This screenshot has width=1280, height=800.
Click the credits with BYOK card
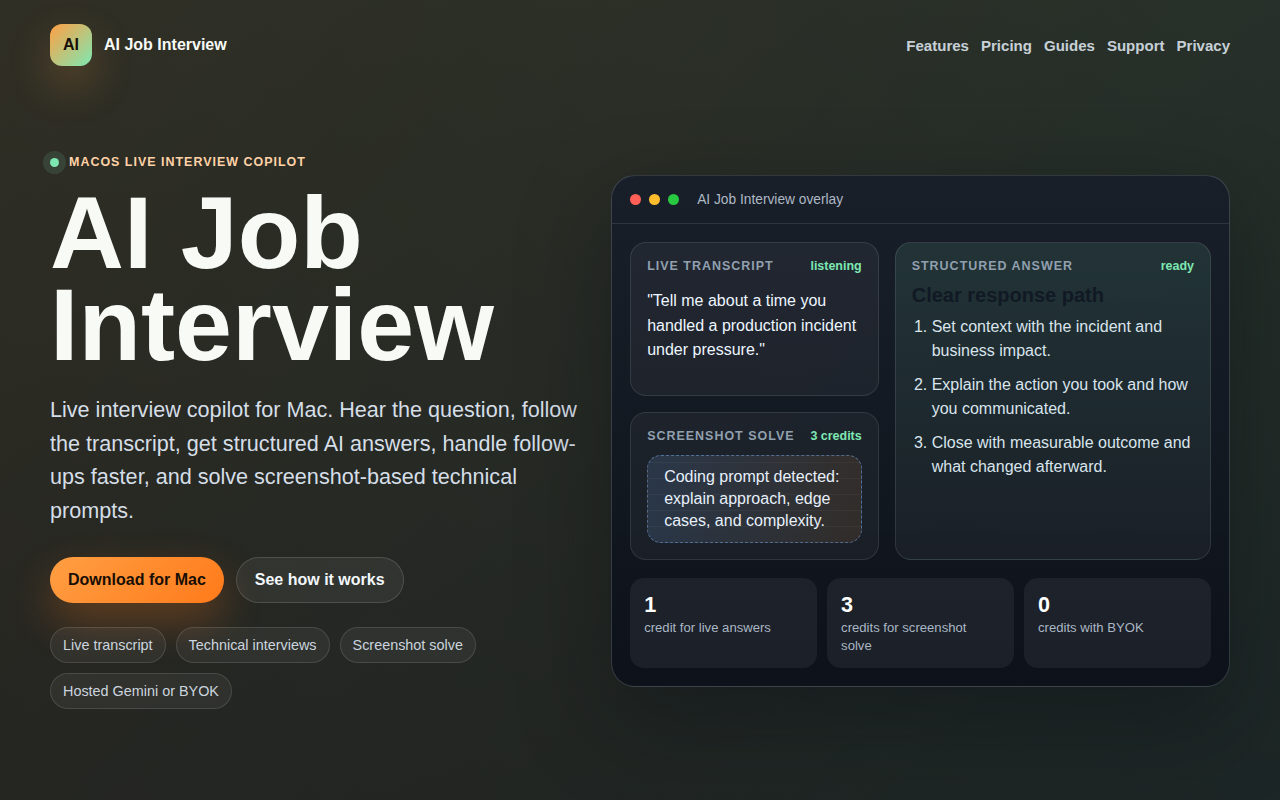coord(1117,623)
